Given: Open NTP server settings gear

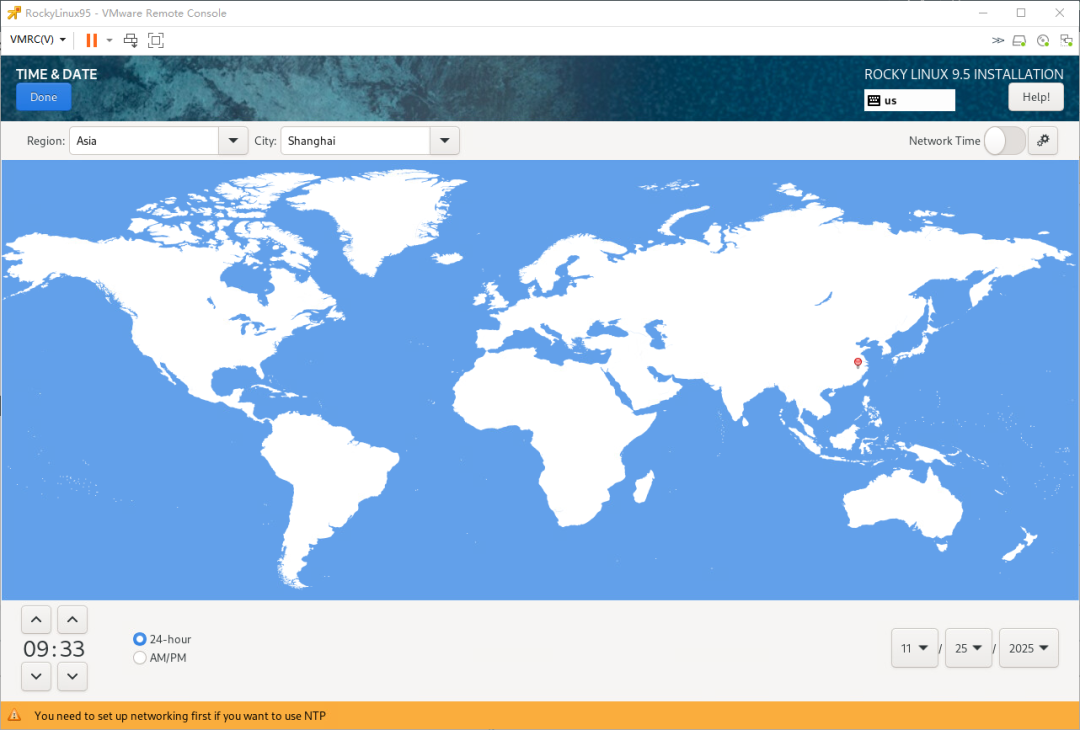Looking at the screenshot, I should pos(1043,140).
